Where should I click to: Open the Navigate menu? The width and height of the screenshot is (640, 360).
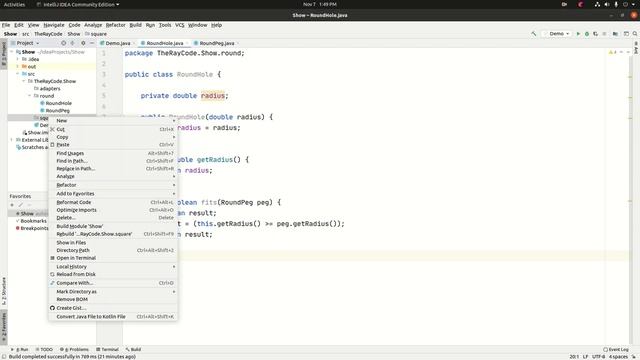pos(54,25)
